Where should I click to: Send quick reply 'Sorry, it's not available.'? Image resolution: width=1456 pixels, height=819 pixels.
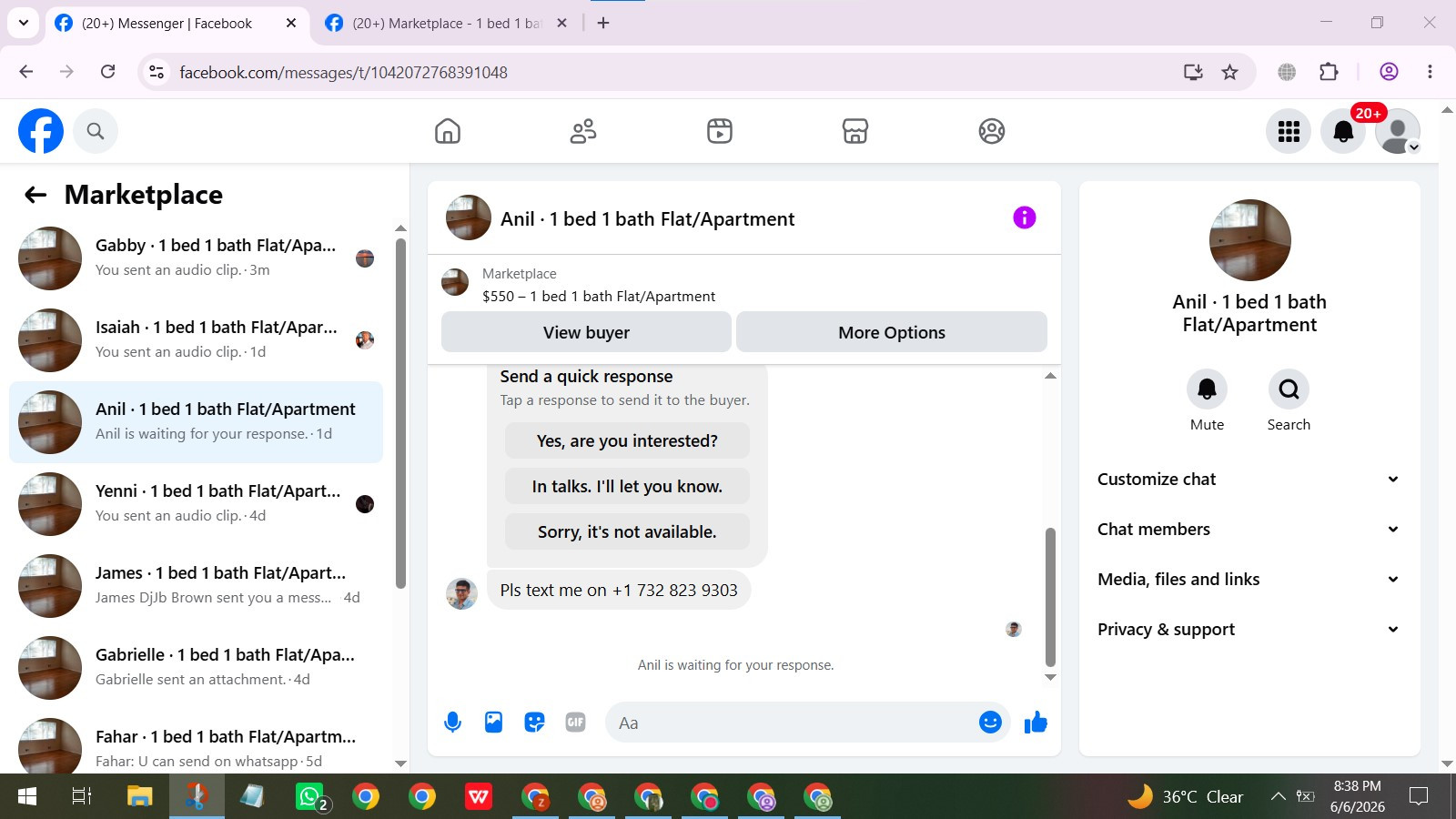[x=627, y=532]
